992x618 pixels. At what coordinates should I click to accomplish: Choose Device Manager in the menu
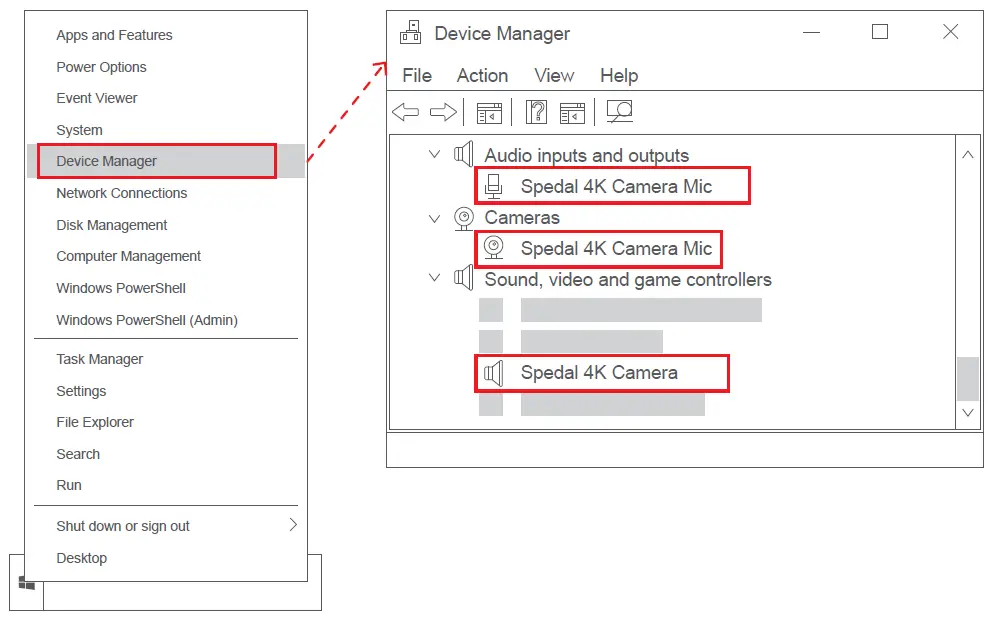click(106, 161)
